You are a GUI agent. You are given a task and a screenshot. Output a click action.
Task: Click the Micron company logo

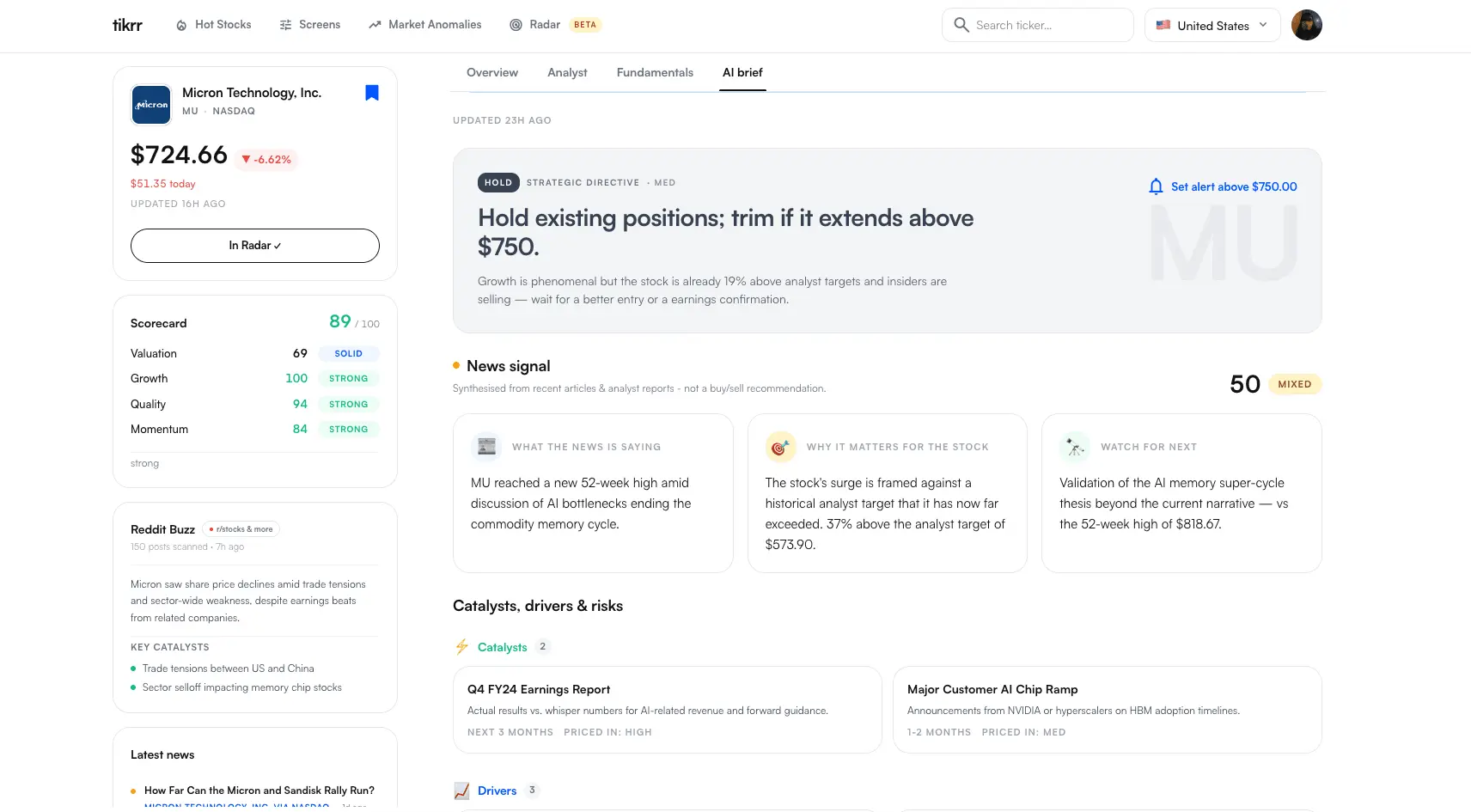coord(151,105)
